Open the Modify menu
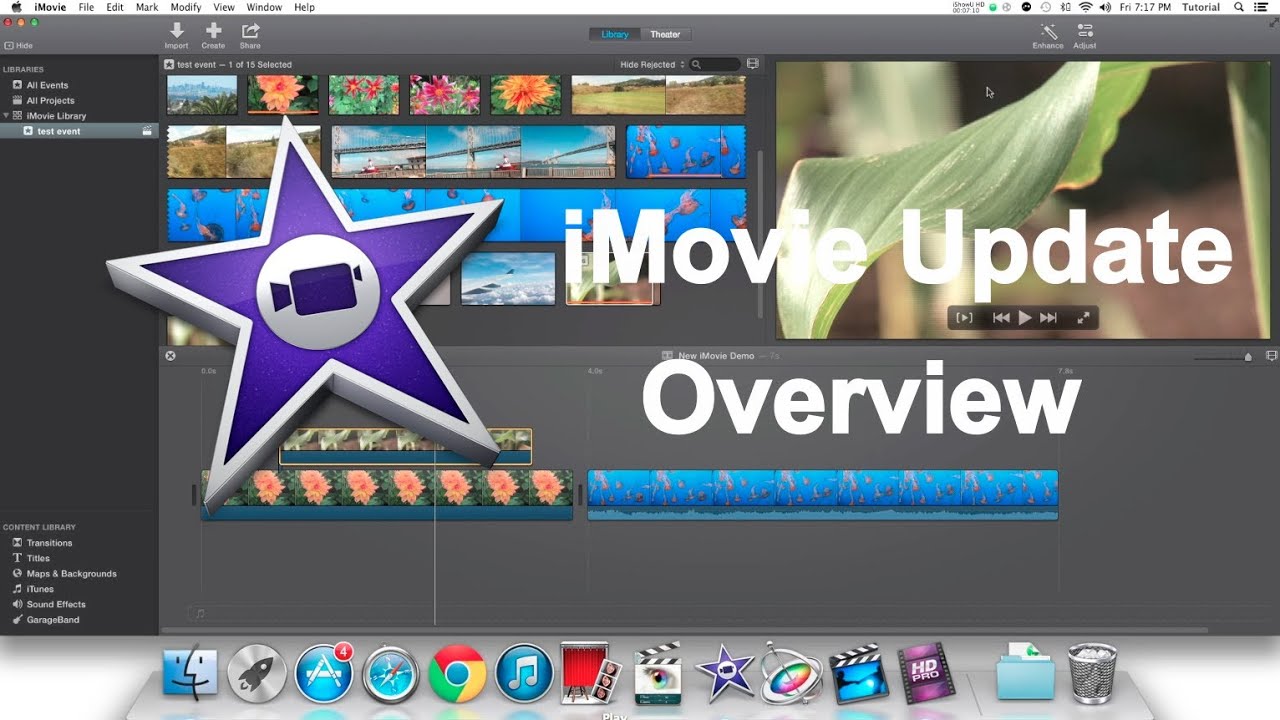This screenshot has height=720, width=1280. coord(185,7)
